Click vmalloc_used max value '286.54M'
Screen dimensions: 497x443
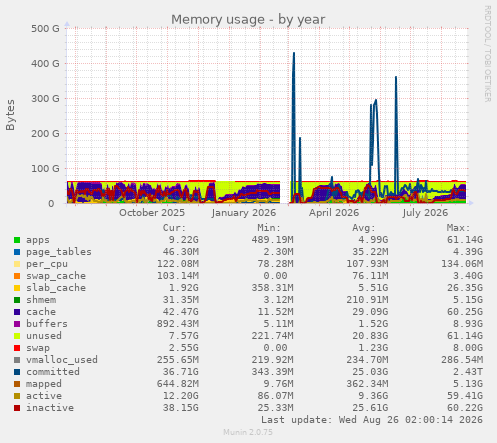(462, 360)
